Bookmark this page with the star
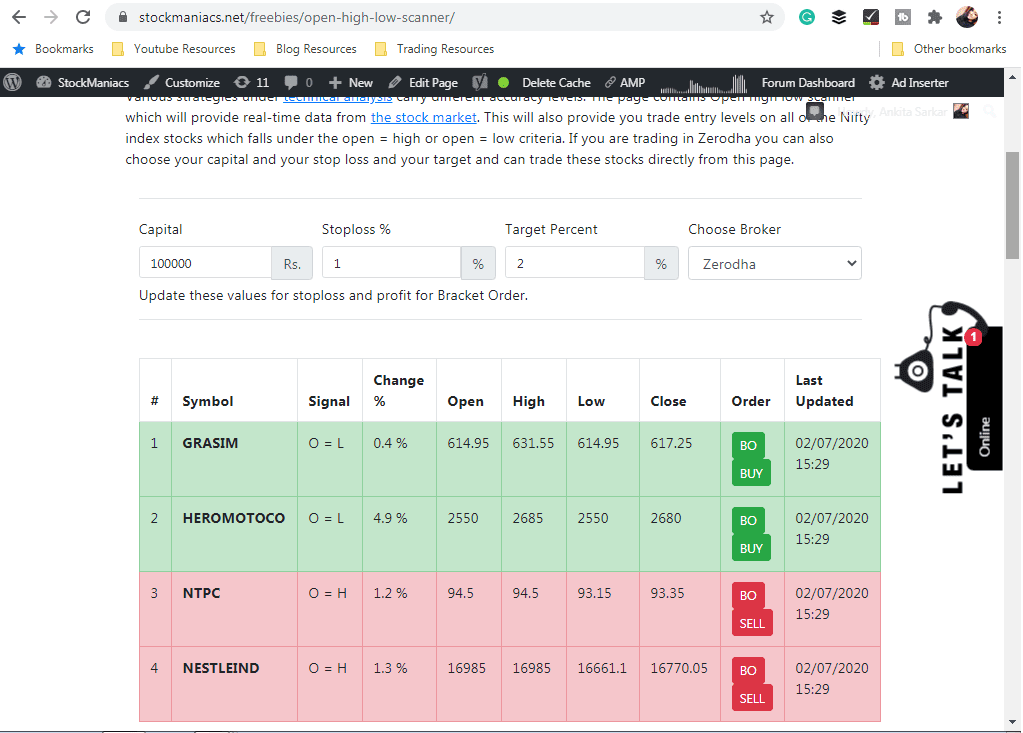Image resolution: width=1023 pixels, height=733 pixels. pyautogui.click(x=767, y=18)
